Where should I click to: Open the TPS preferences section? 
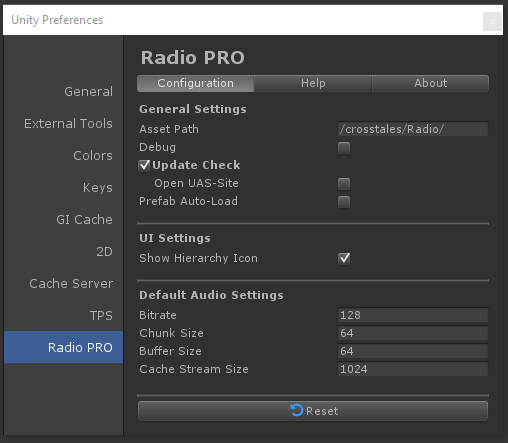[x=63, y=315]
